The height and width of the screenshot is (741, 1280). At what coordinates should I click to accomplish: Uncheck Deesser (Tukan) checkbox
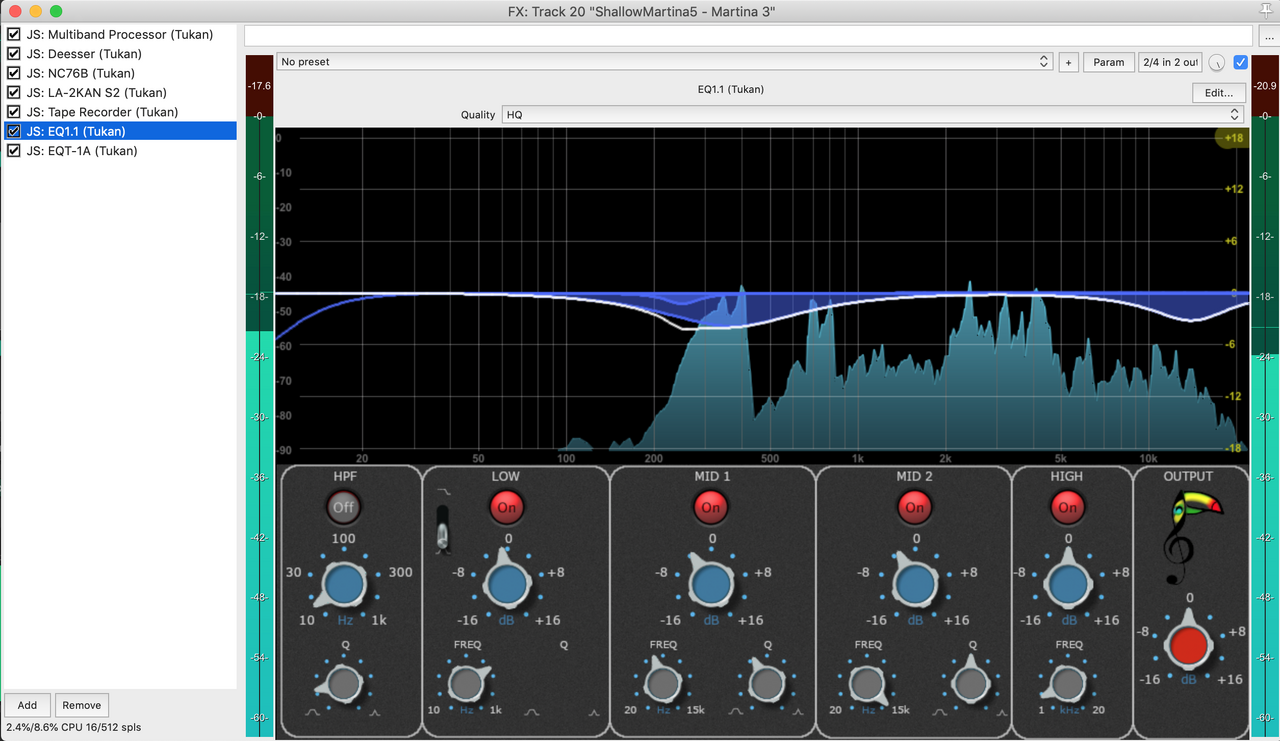[14, 54]
